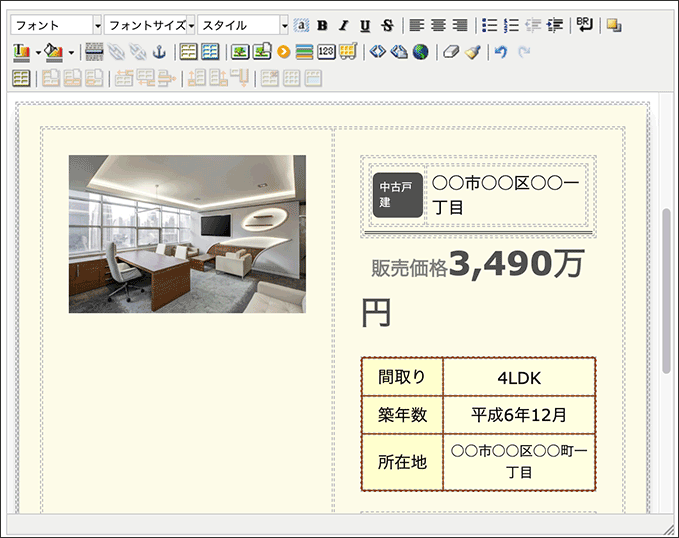The height and width of the screenshot is (538, 679).
Task: Insert an anchor
Action: pyautogui.click(x=159, y=52)
